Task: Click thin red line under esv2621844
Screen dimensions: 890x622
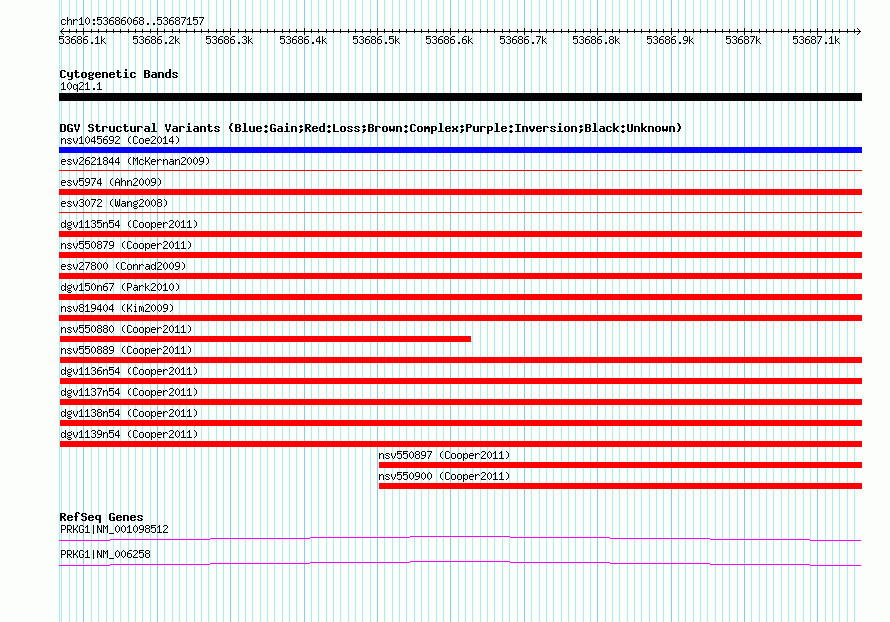Action: 460,170
